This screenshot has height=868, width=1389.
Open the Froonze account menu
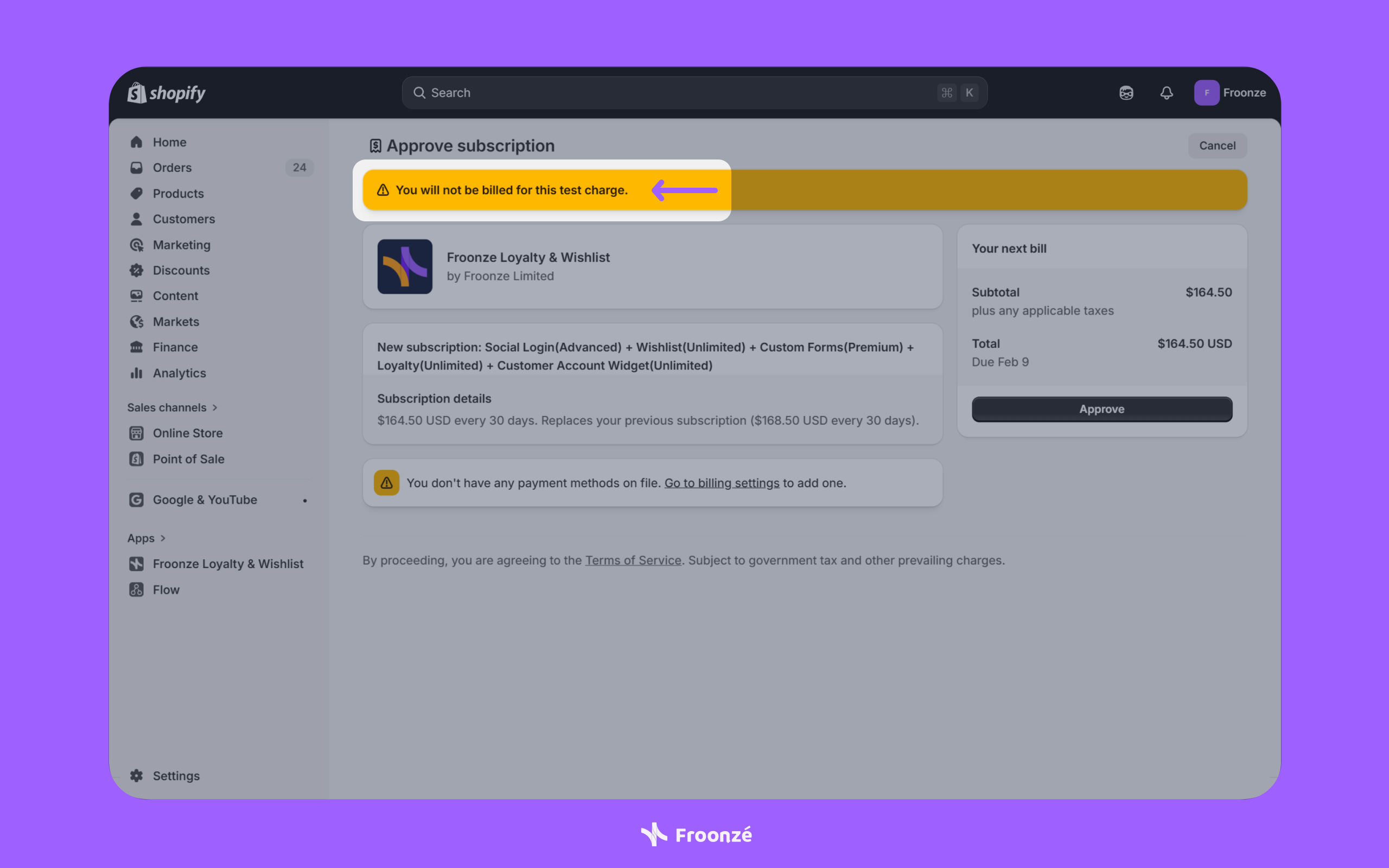(1230, 92)
